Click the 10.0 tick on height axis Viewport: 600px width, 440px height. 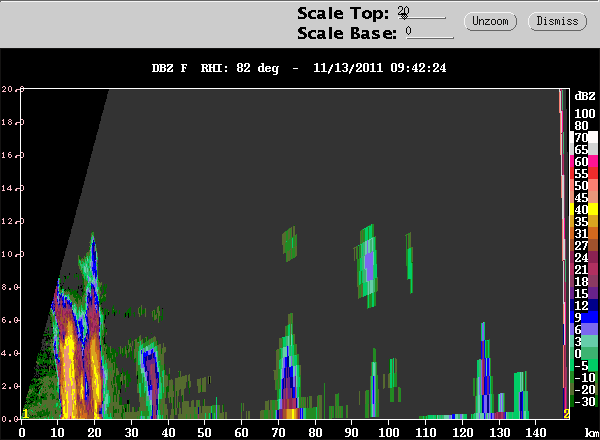[10, 254]
